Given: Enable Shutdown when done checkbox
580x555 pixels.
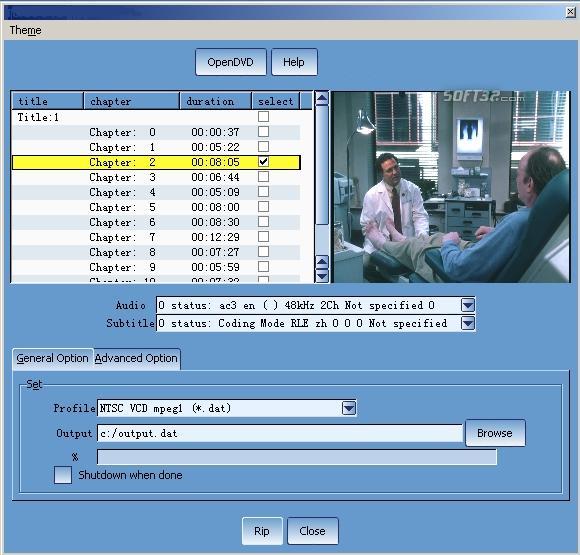Looking at the screenshot, I should click(63, 475).
